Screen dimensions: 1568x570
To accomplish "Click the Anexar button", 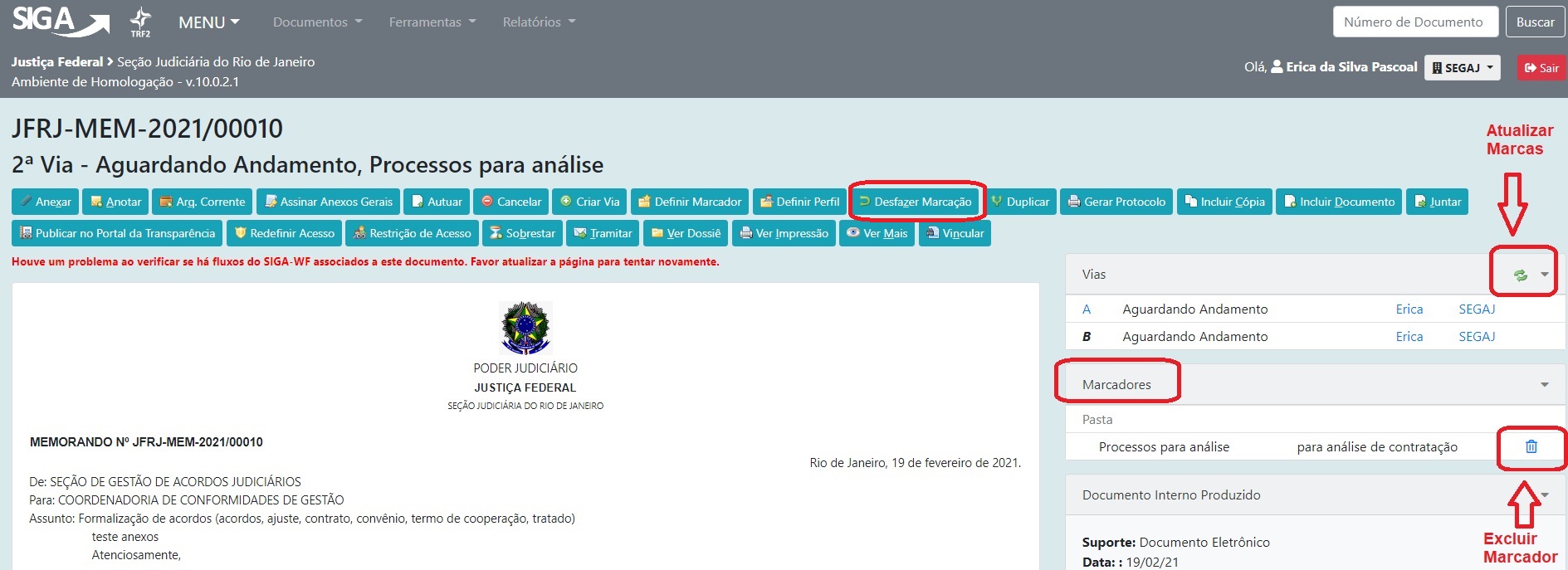I will pyautogui.click(x=46, y=202).
